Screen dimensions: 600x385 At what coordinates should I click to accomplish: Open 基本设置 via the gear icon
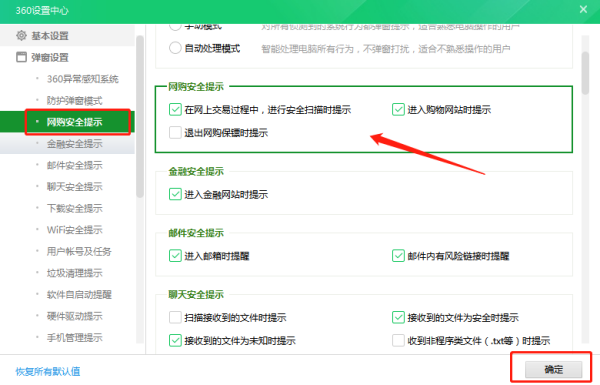(x=21, y=36)
